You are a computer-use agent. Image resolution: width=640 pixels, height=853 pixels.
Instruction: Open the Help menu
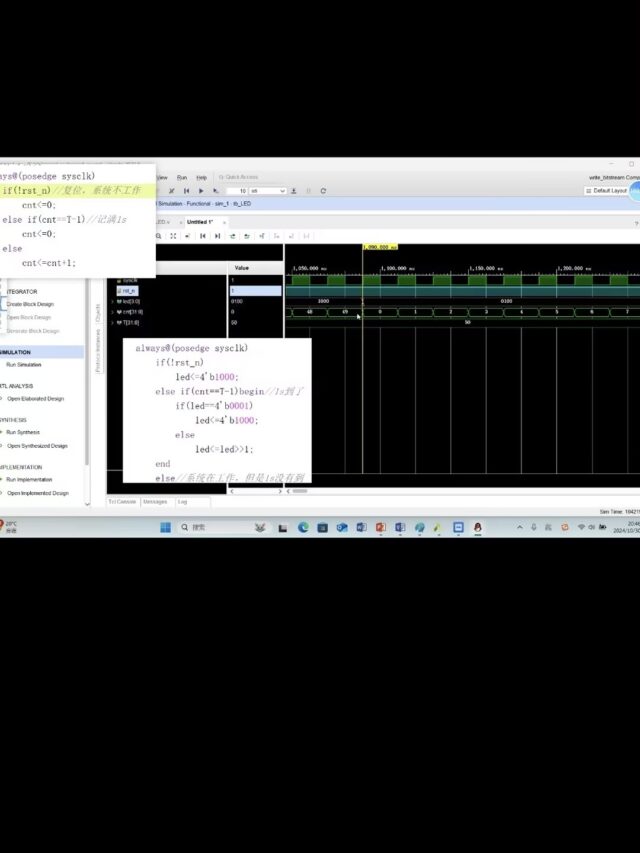201,177
